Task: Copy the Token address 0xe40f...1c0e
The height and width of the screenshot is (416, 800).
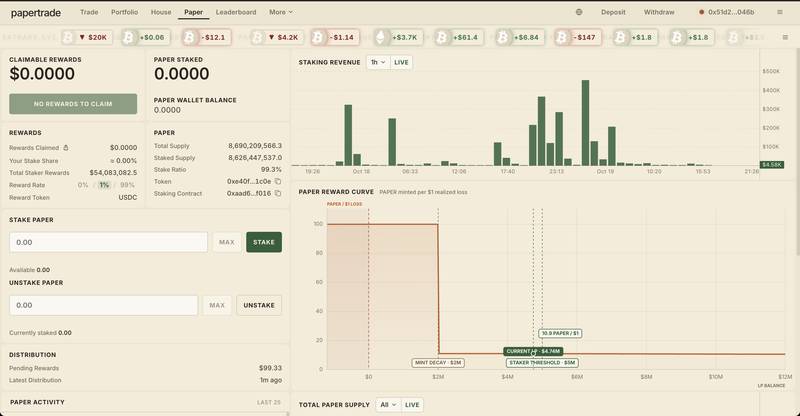Action: point(278,181)
